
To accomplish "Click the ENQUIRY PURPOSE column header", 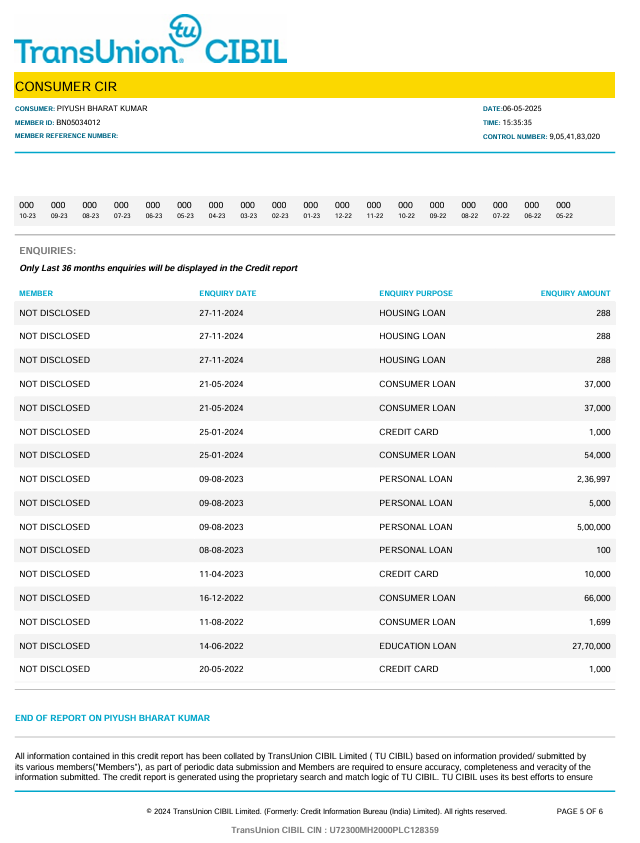I will pos(416,293).
